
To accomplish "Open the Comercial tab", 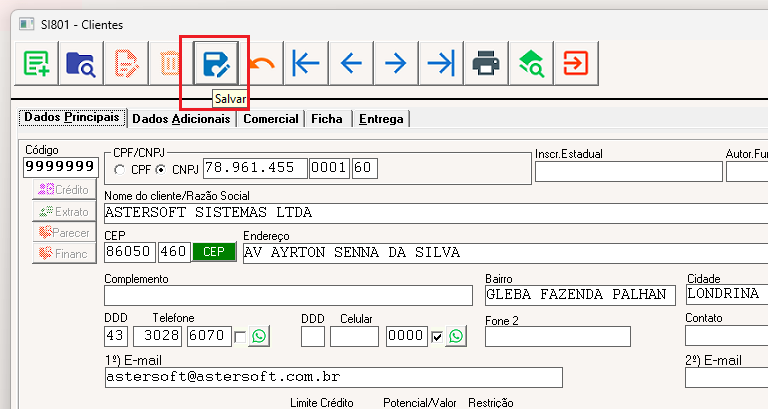I will tap(271, 119).
